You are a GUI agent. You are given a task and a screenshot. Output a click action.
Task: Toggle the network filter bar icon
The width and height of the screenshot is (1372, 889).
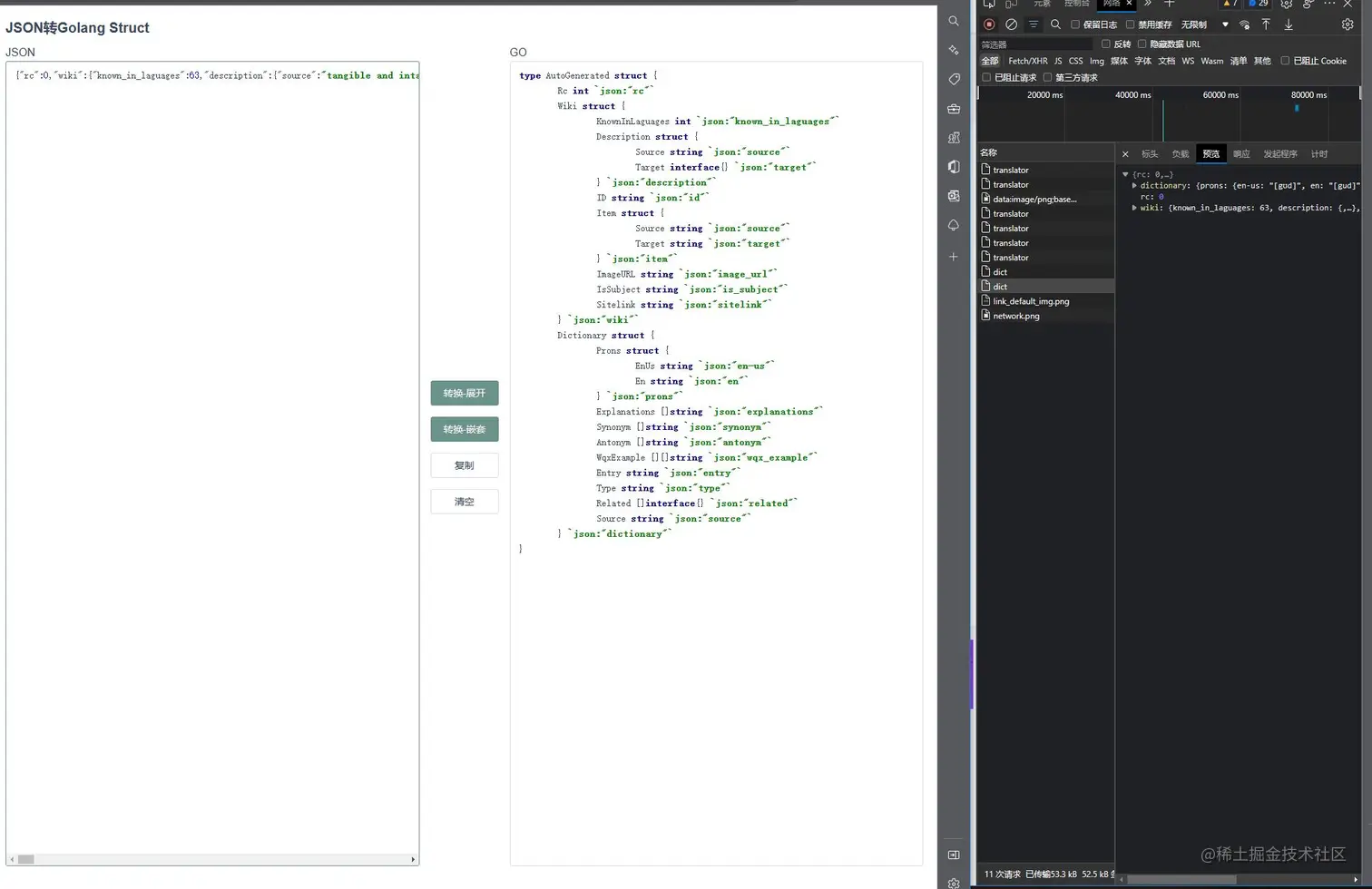[1034, 24]
